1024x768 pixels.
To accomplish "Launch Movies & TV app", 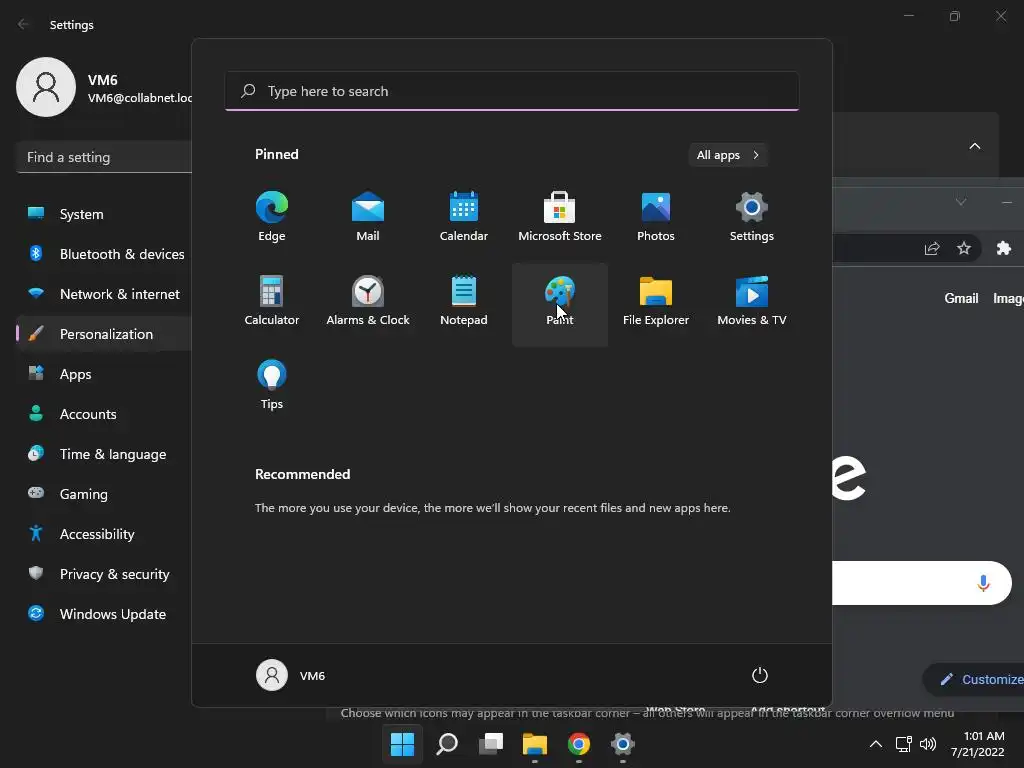I will (752, 302).
